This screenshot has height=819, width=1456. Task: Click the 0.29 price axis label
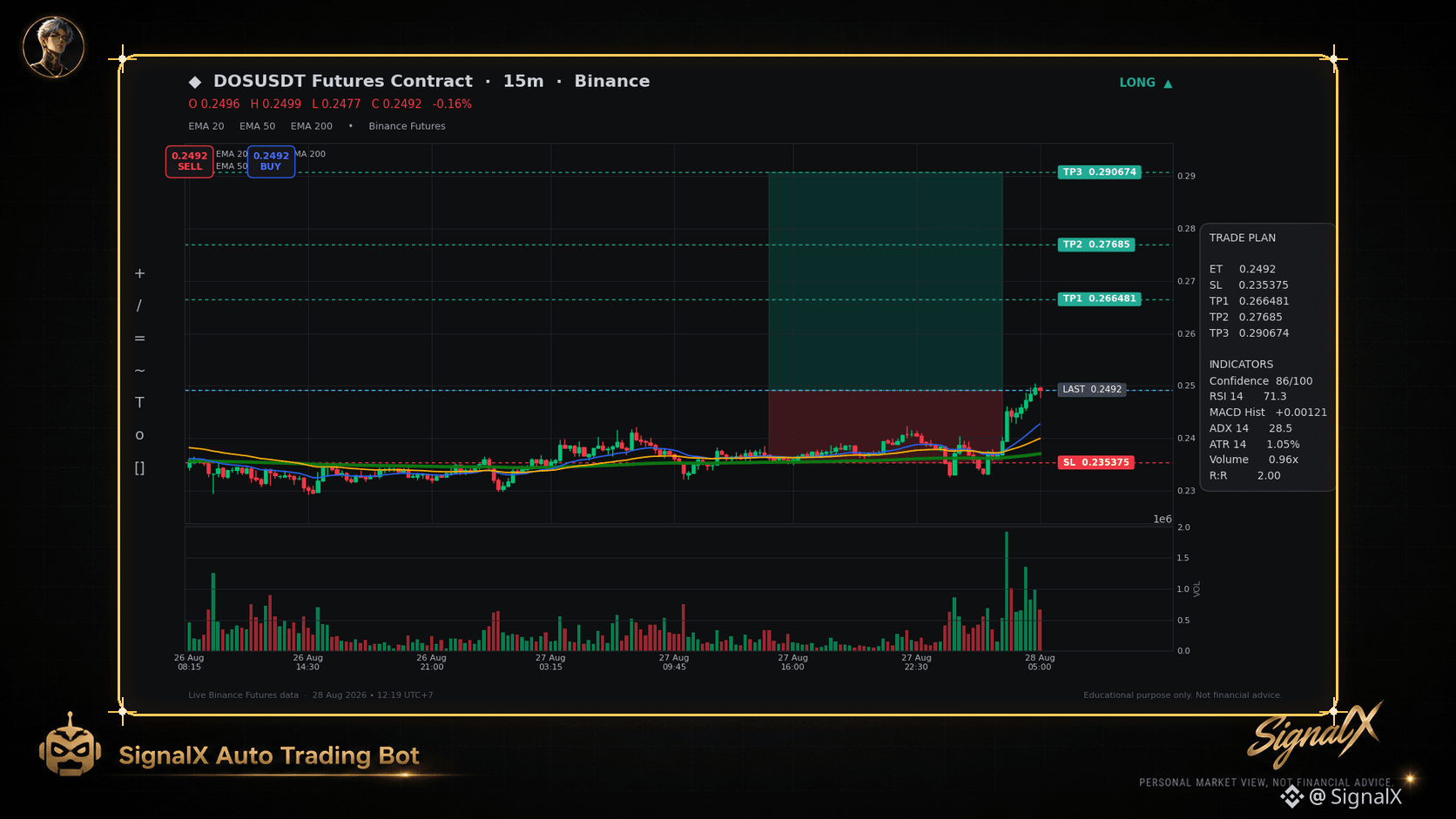coord(1186,176)
